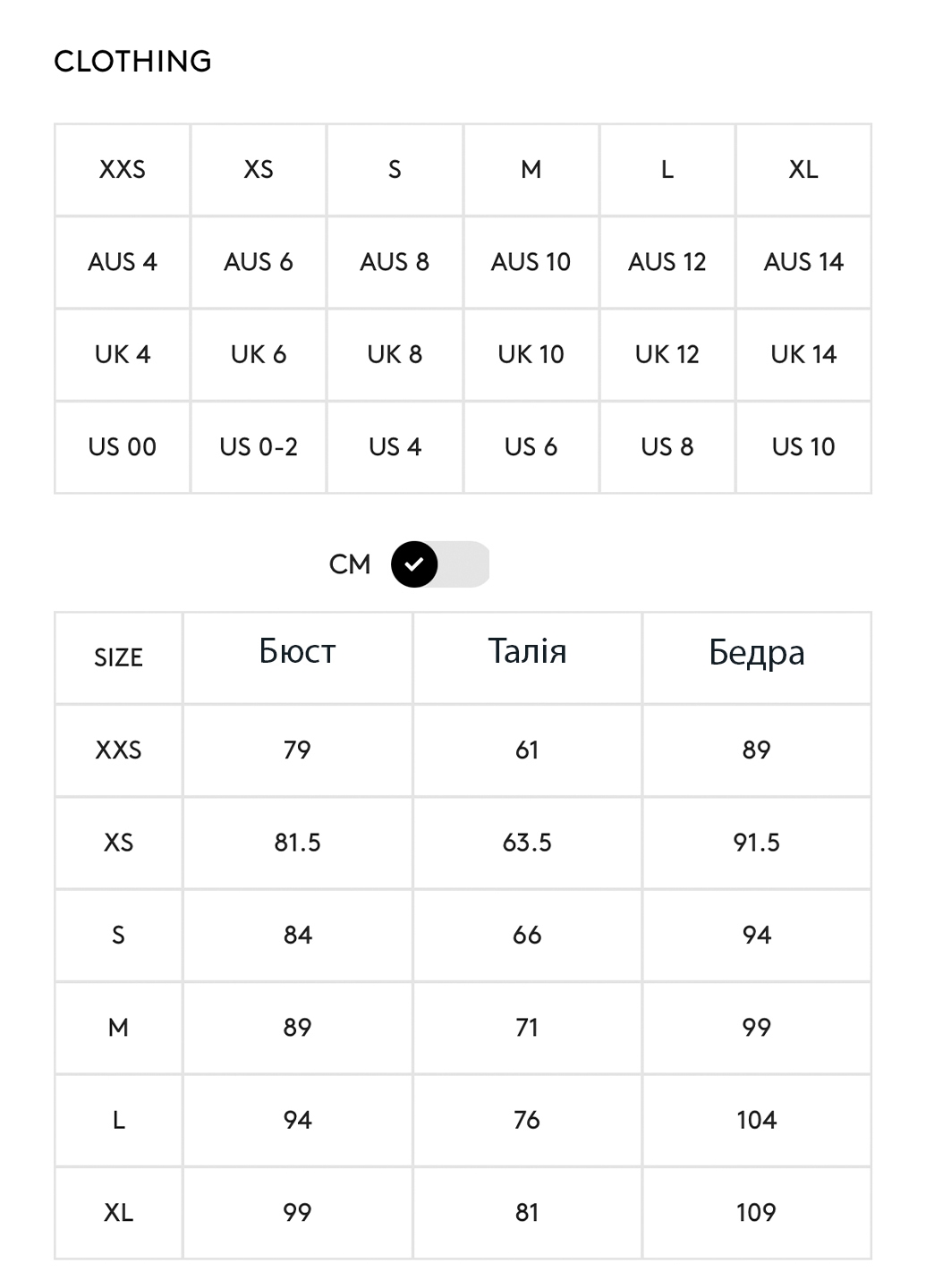
Task: Click the AUS 10 cell
Action: tap(531, 262)
